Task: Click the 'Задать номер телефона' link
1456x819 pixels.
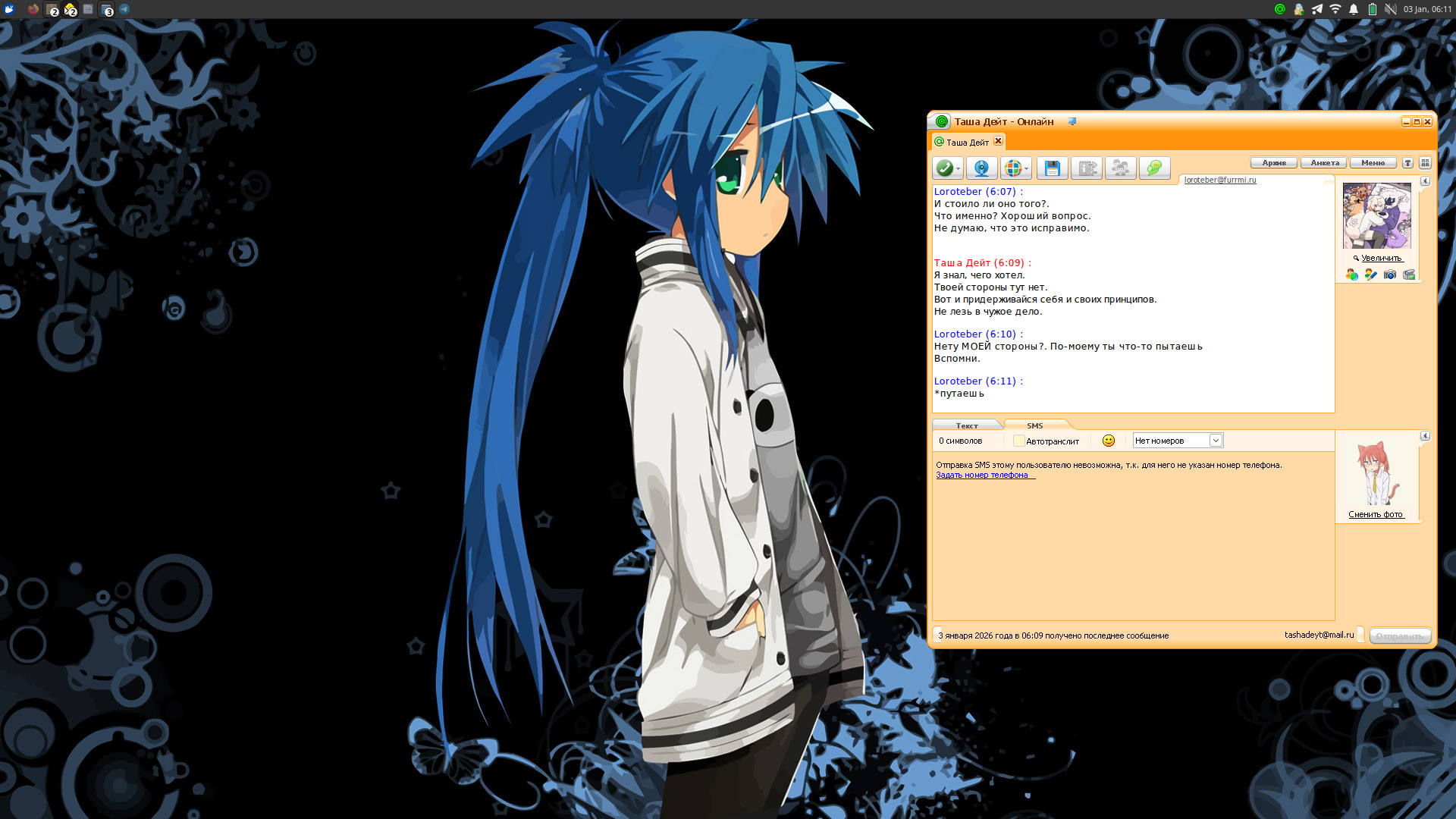Action: point(982,475)
